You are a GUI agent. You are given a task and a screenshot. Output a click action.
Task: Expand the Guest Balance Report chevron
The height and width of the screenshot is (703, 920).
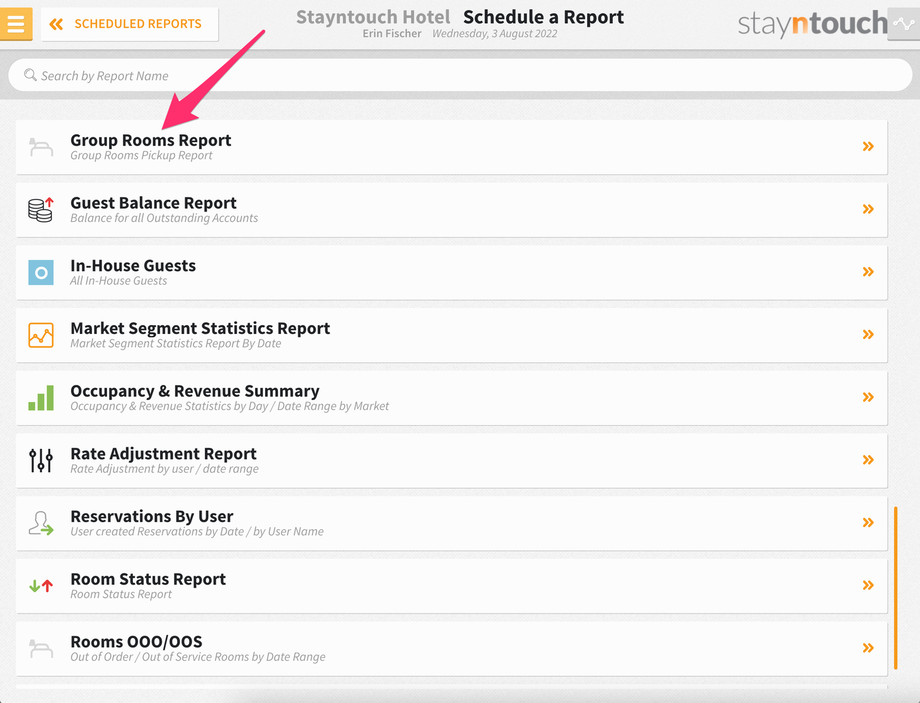click(868, 209)
